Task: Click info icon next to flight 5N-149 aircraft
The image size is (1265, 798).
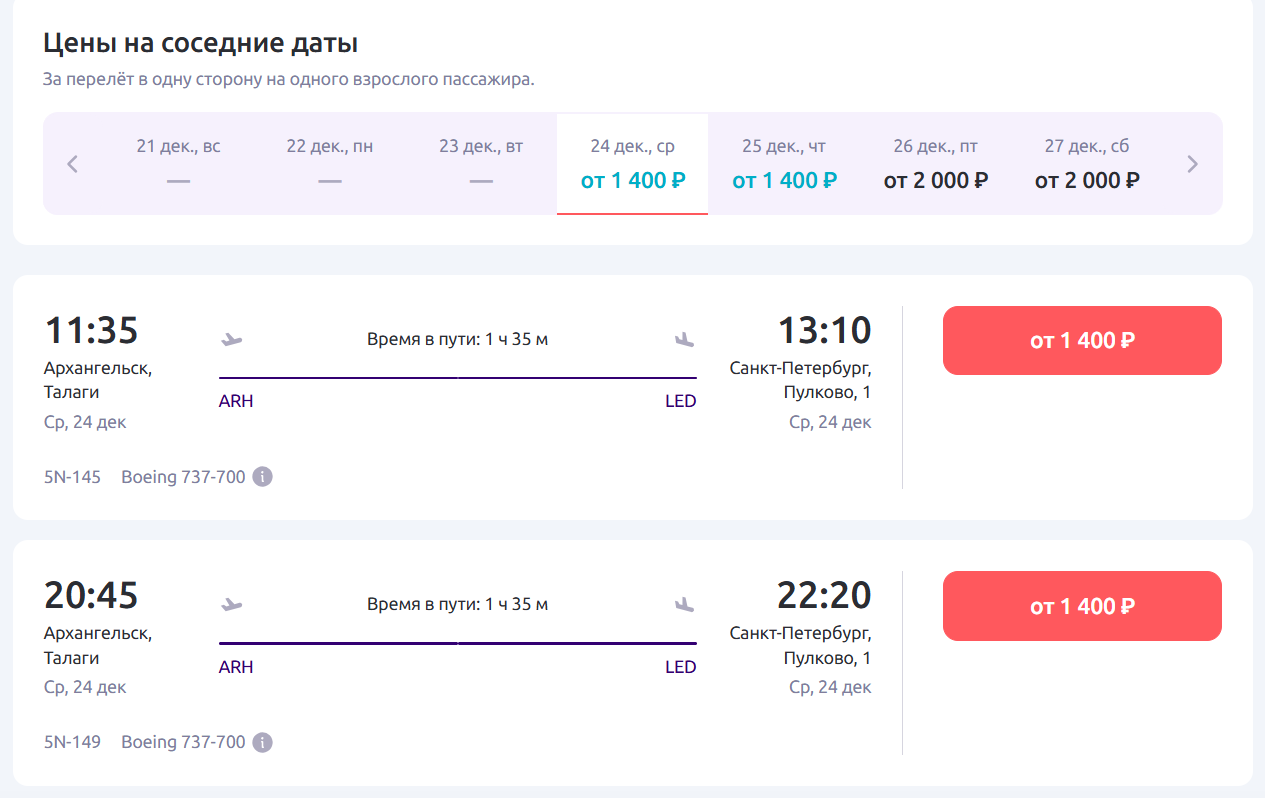Action: [x=262, y=743]
